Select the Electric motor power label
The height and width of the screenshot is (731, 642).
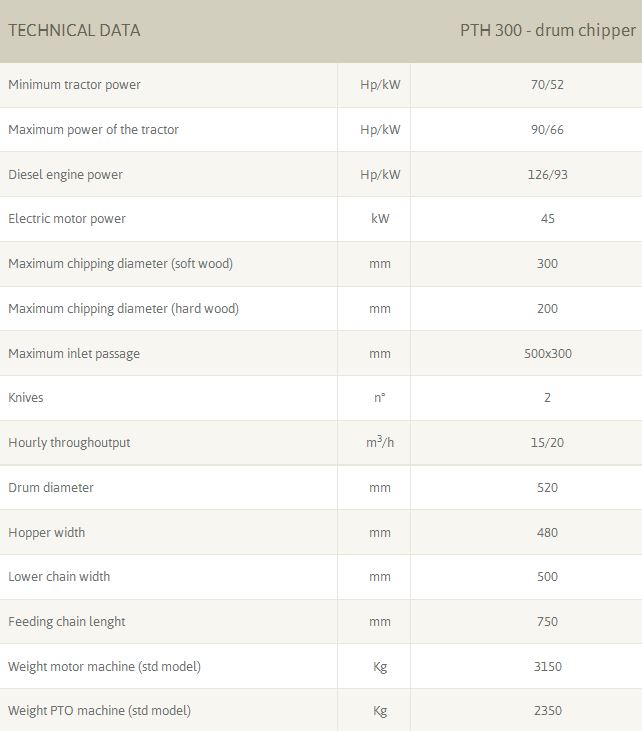click(x=67, y=219)
